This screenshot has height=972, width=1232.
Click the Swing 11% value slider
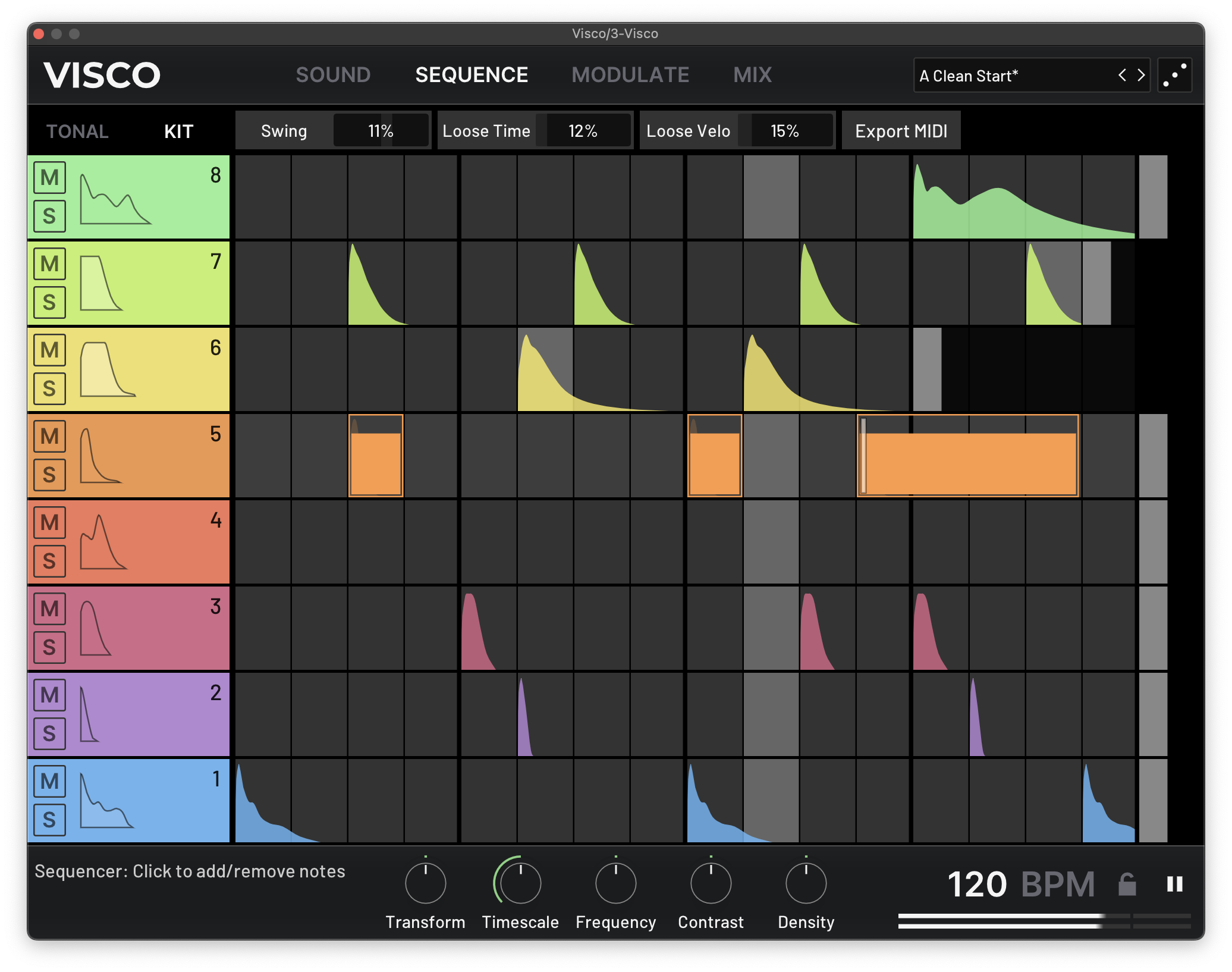381,131
